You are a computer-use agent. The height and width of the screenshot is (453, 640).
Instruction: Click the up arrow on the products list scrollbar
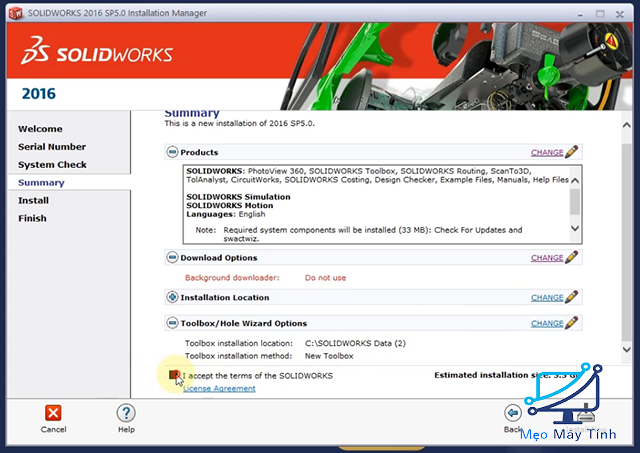575,180
